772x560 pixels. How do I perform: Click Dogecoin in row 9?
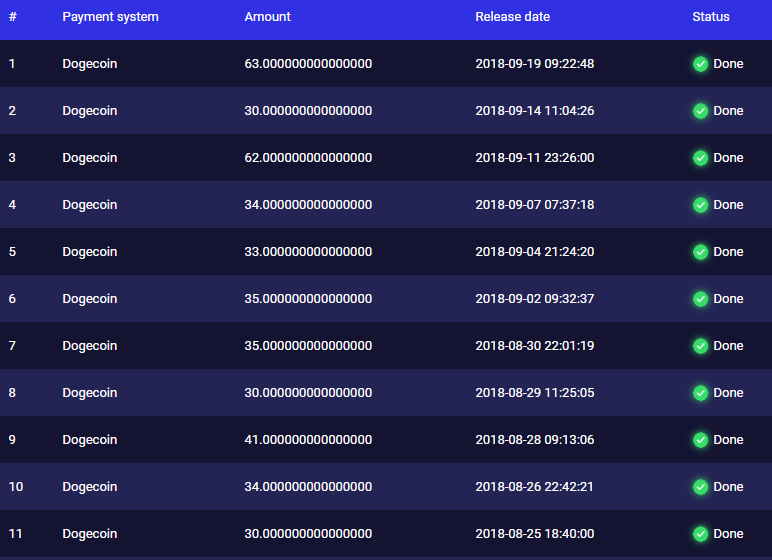pos(90,440)
